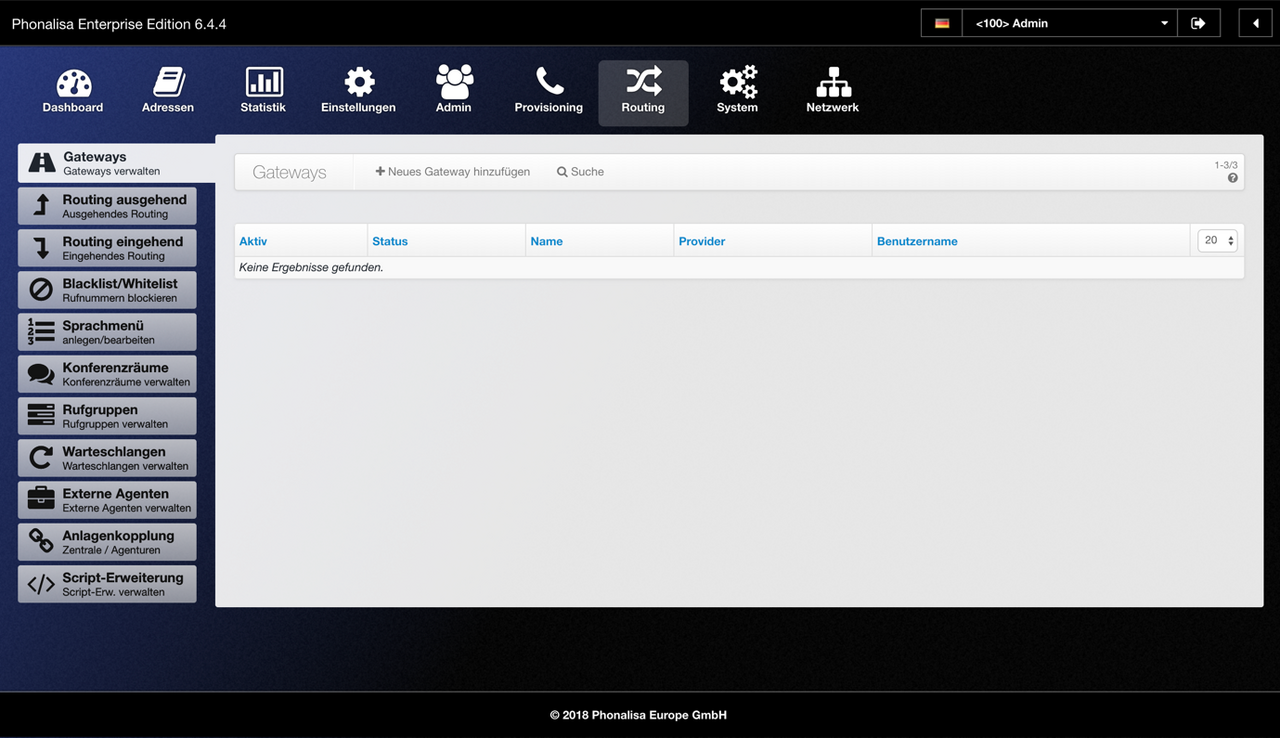Screen dimensions: 1280x738
Task: Click the help question mark icon
Action: 1232,178
